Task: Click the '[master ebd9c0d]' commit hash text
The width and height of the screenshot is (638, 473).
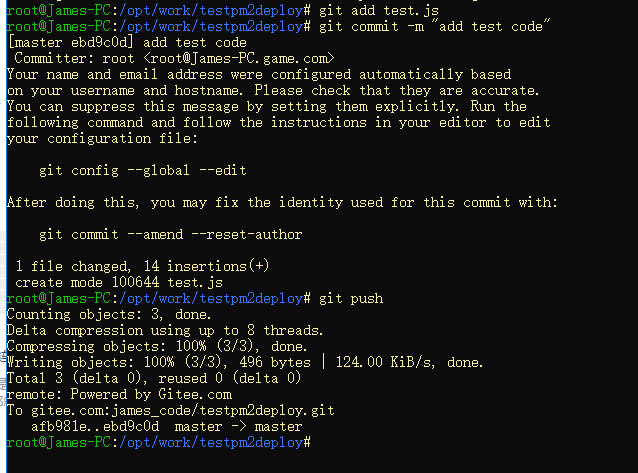Action: (71, 42)
